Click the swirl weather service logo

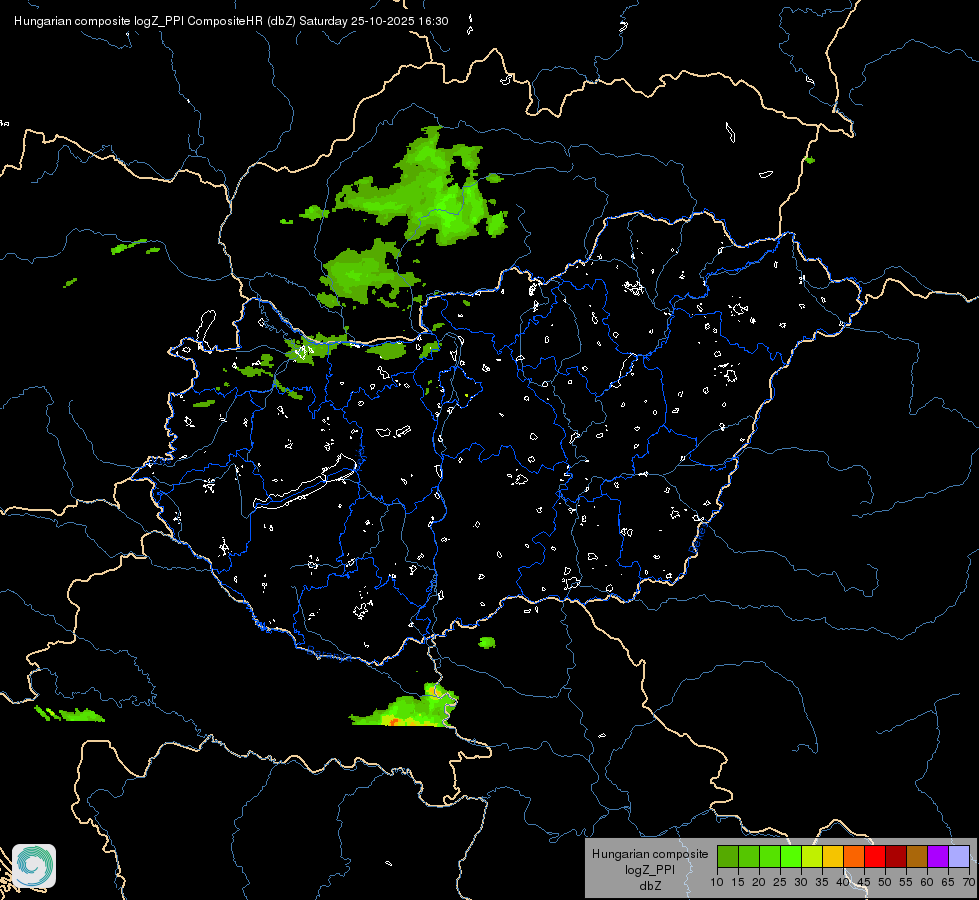(x=34, y=866)
